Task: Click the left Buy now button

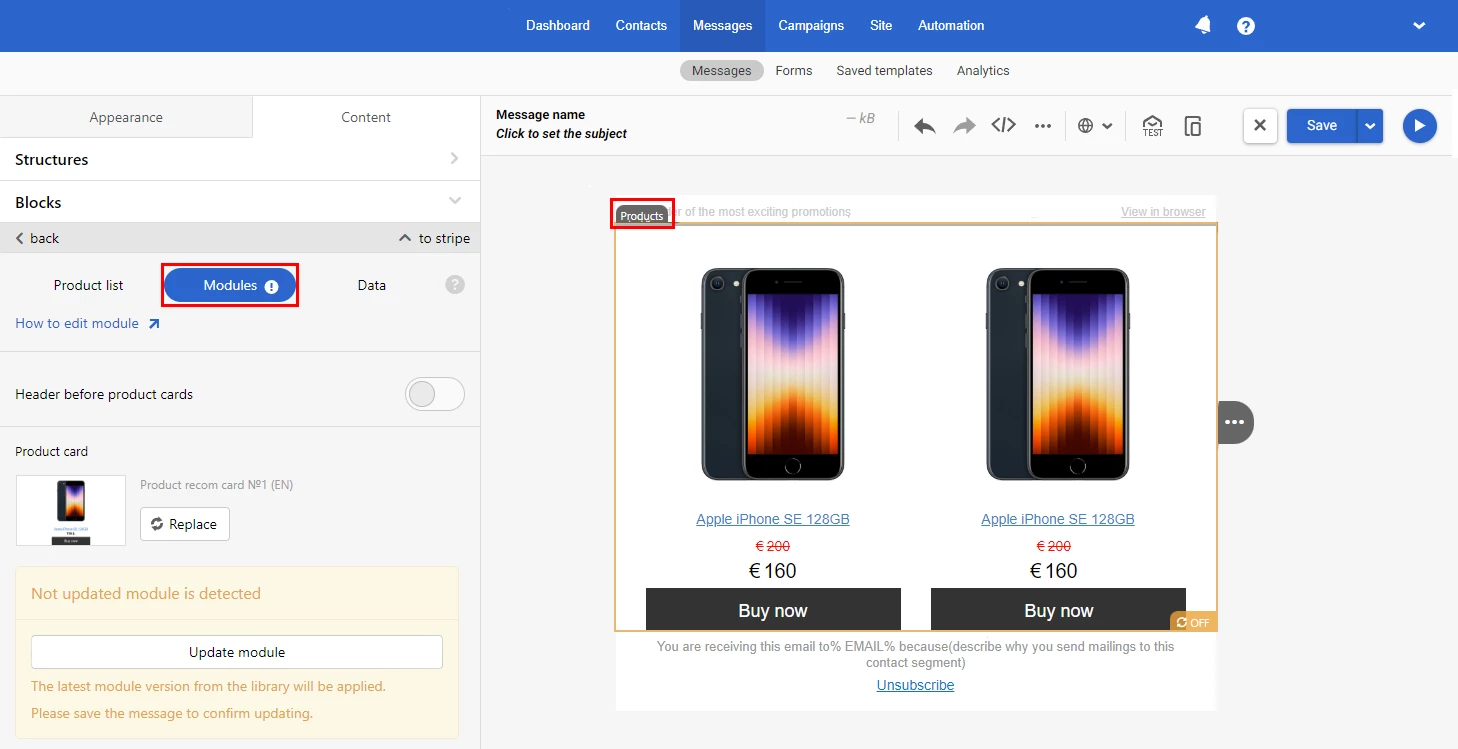Action: click(773, 610)
